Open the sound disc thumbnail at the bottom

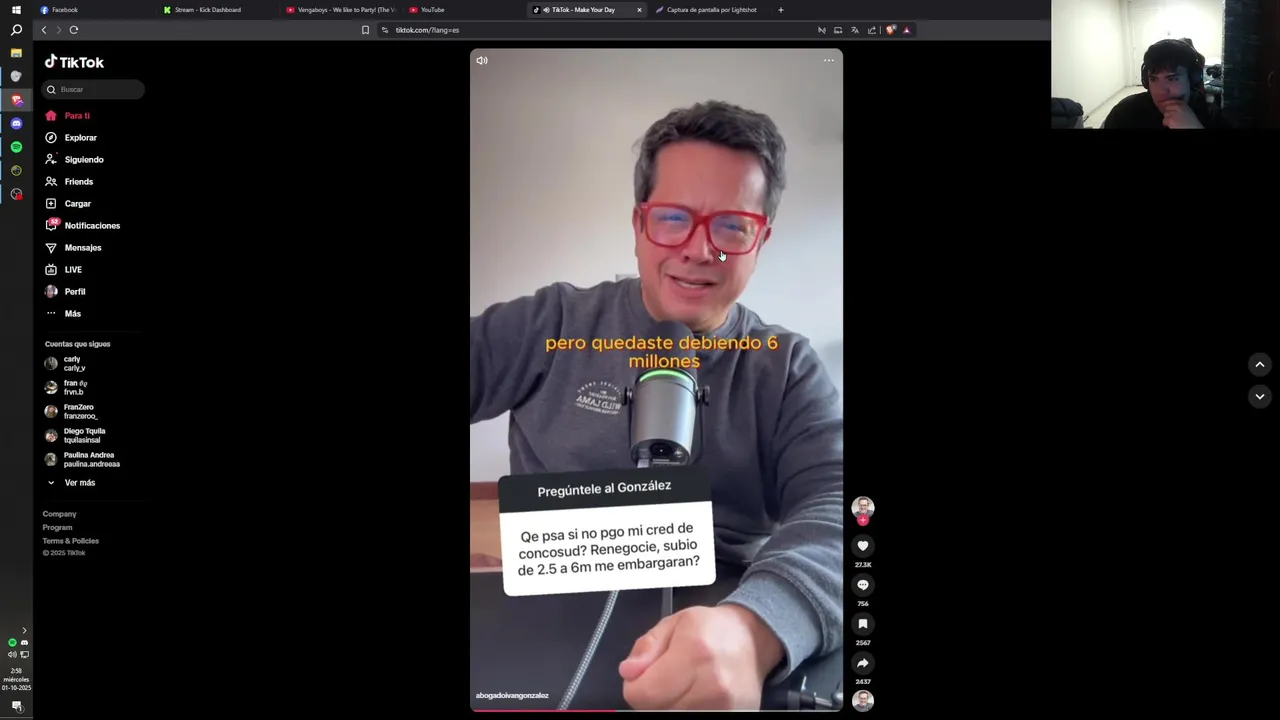tap(863, 700)
